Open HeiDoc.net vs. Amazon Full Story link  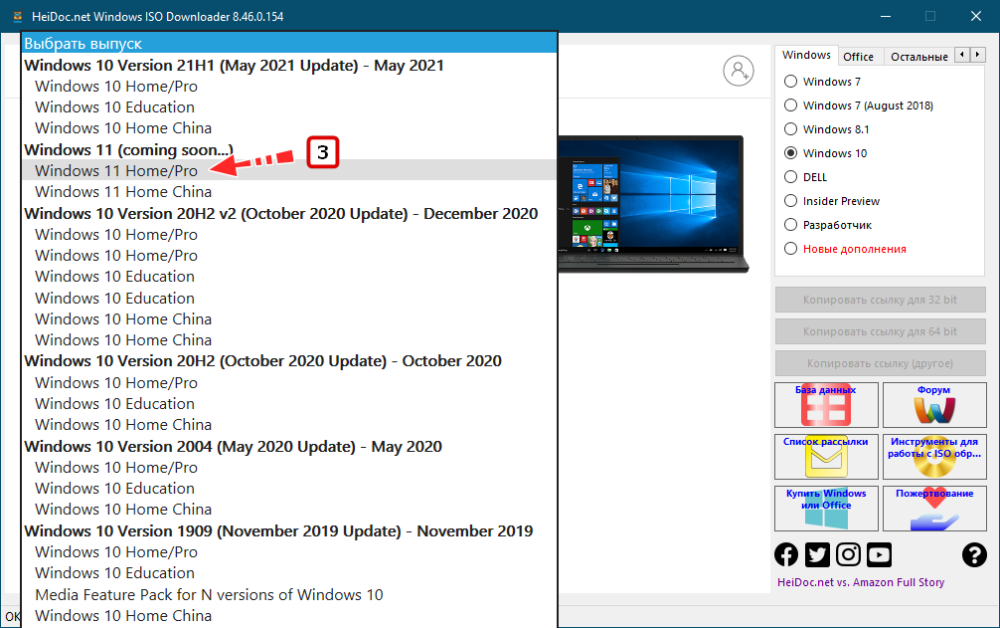(x=860, y=582)
